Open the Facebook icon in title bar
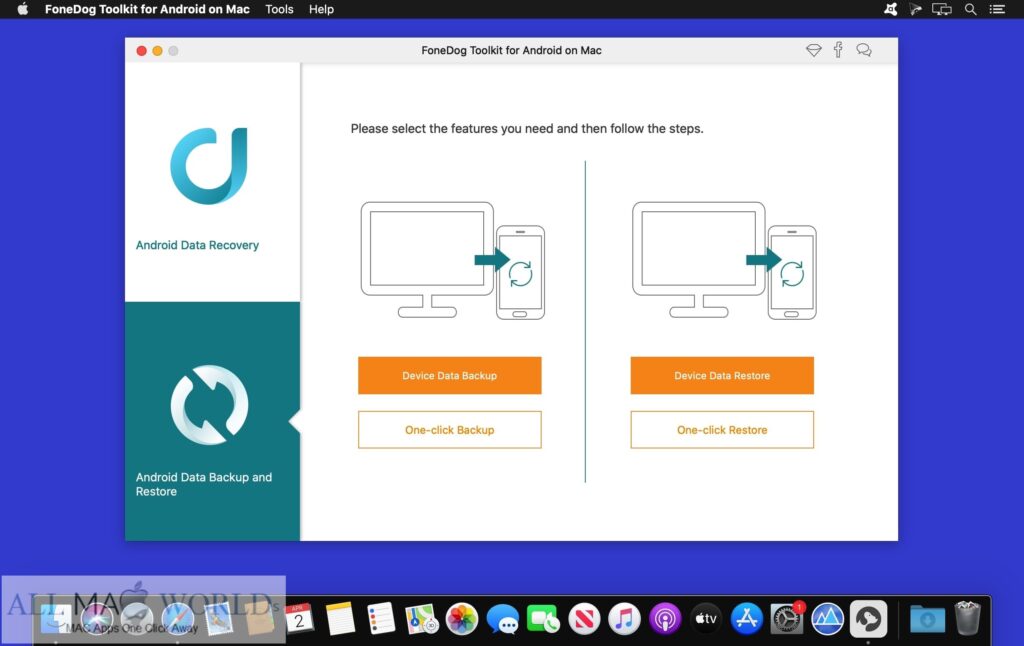1024x646 pixels. click(x=838, y=50)
